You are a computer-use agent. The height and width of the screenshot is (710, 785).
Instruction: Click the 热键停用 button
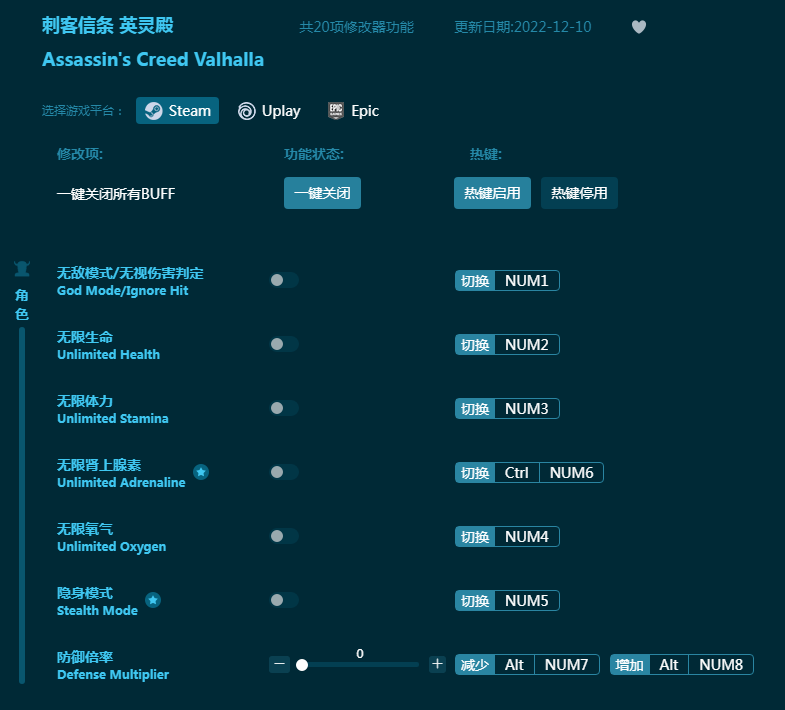(x=579, y=193)
